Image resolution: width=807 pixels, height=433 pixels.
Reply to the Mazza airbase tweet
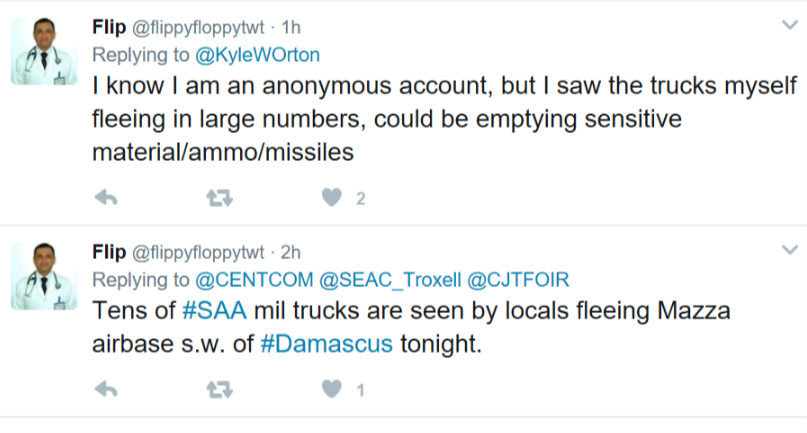tap(106, 389)
